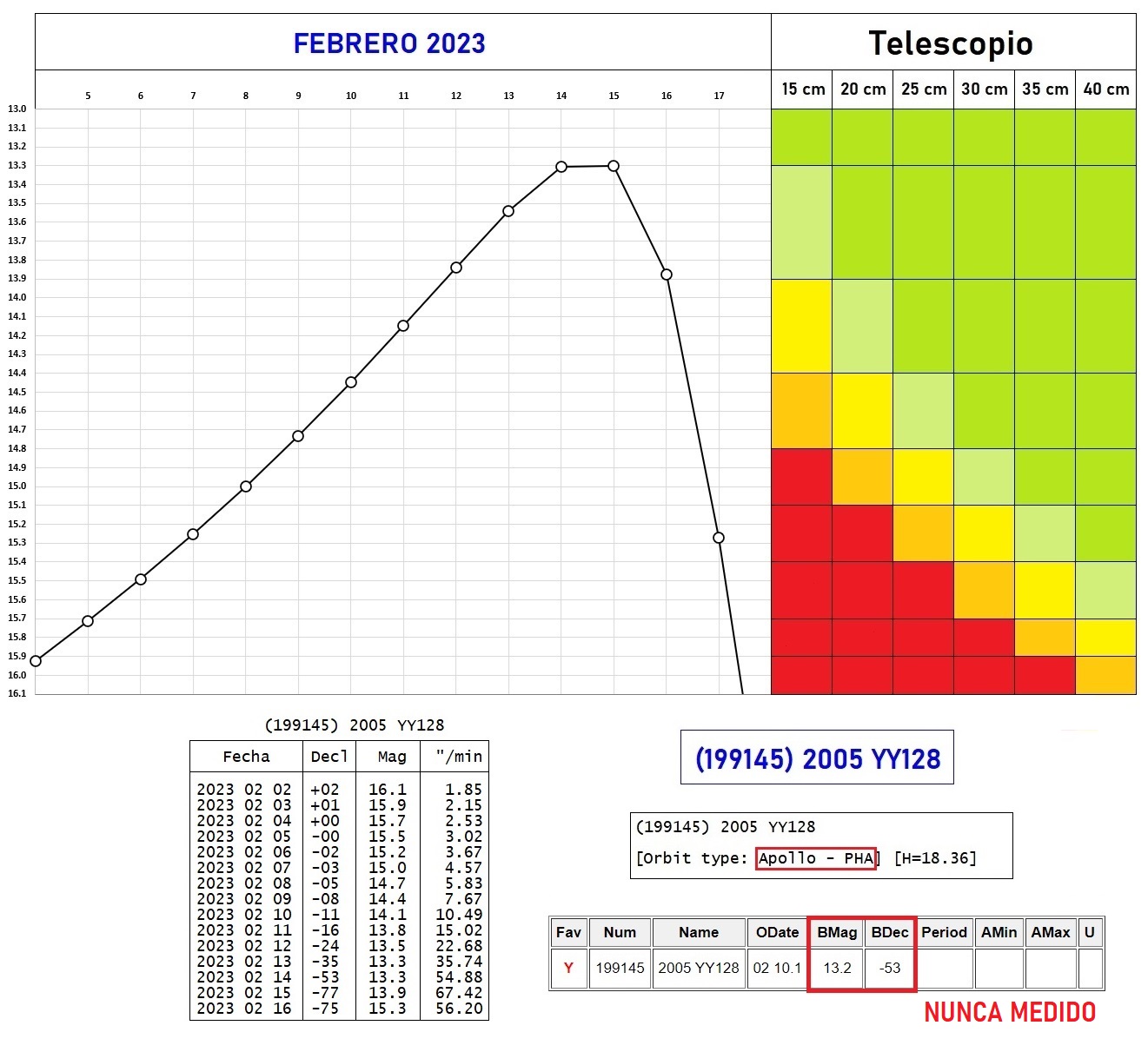
Task: Select the 35 cm telescope column header
Action: (1045, 89)
